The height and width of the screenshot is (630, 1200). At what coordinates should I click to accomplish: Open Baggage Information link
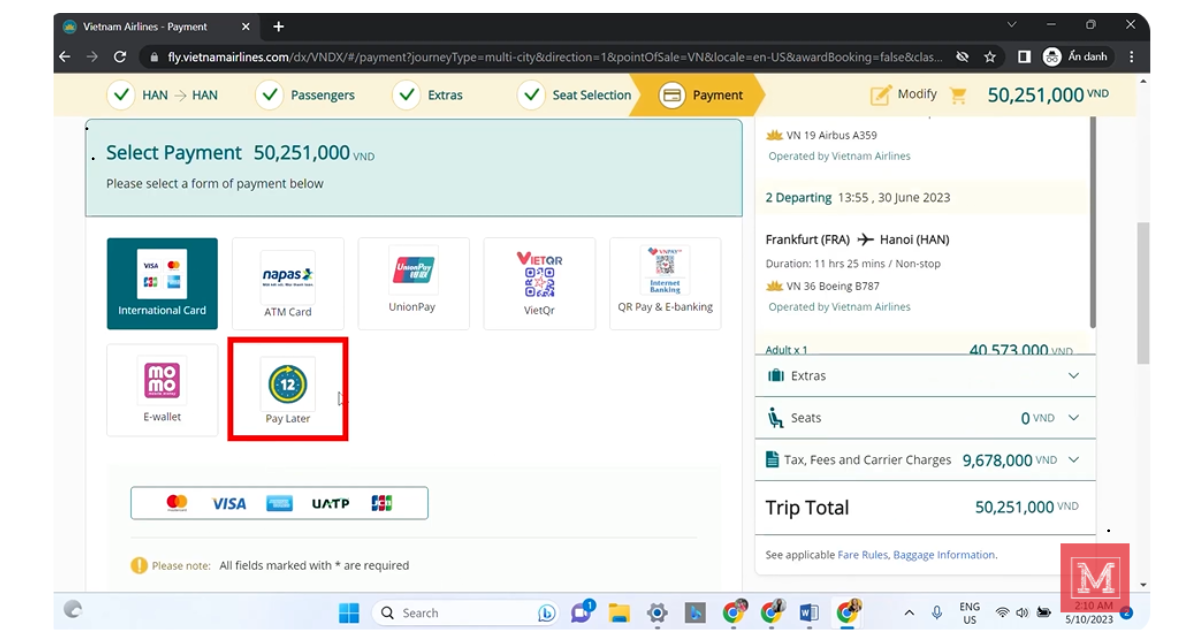(944, 555)
